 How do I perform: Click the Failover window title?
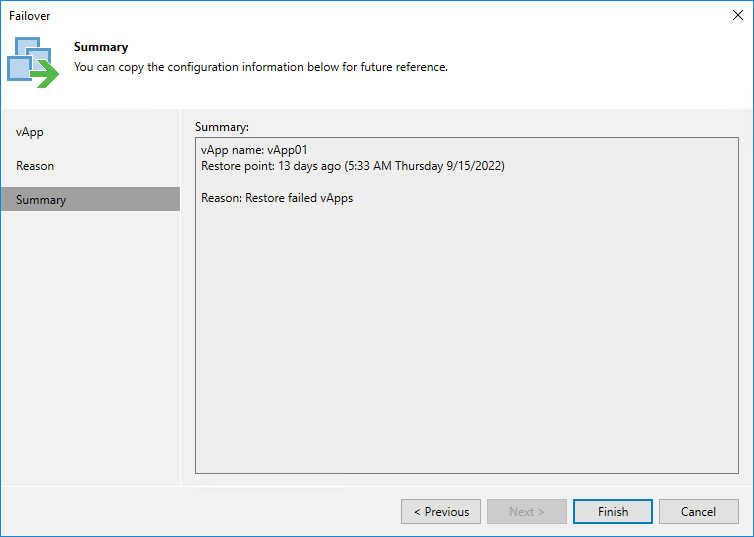(x=29, y=16)
